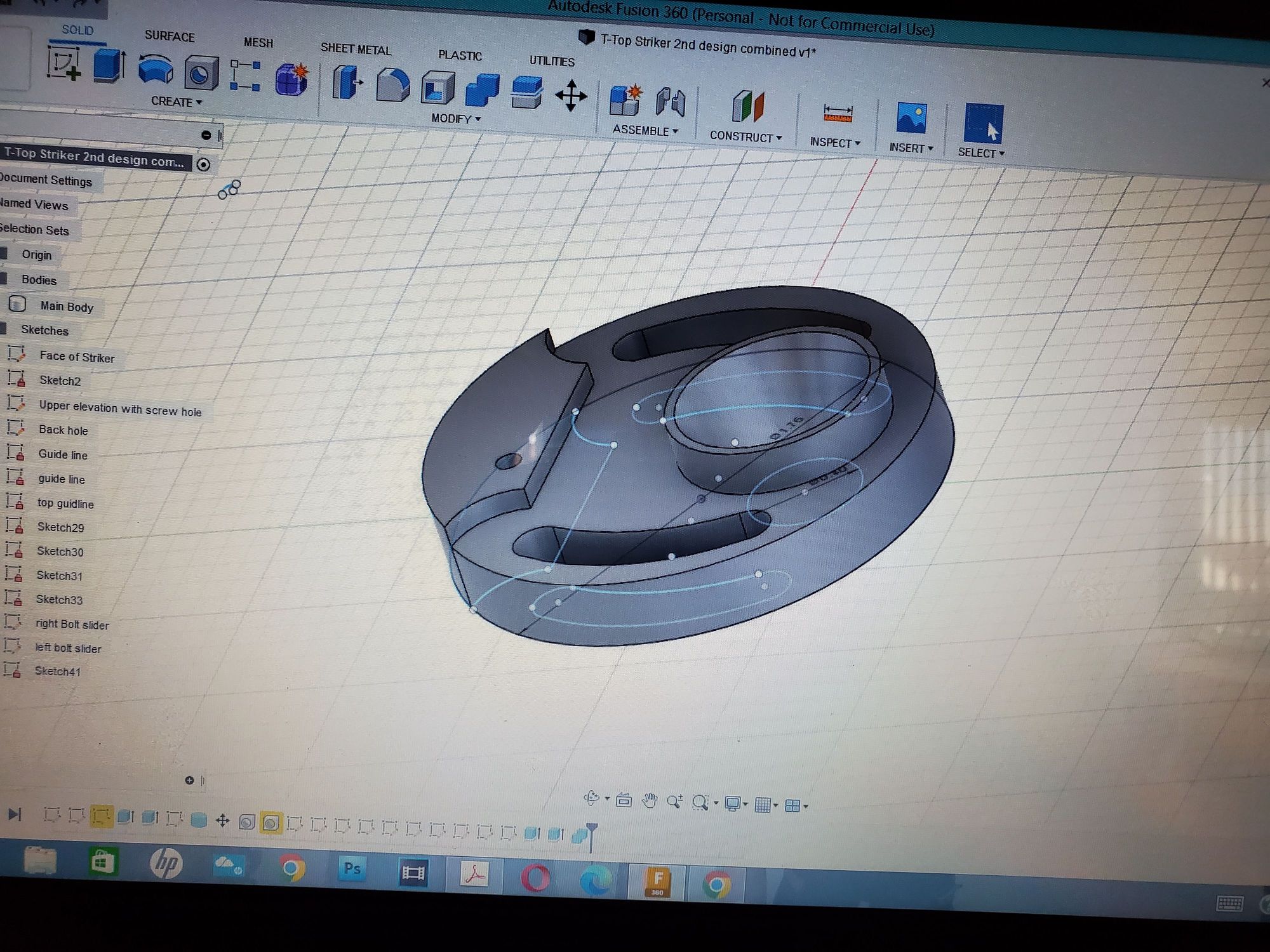The image size is (1270, 952).
Task: Toggle the Sketch2 sketch visibility icon
Action: click(16, 379)
